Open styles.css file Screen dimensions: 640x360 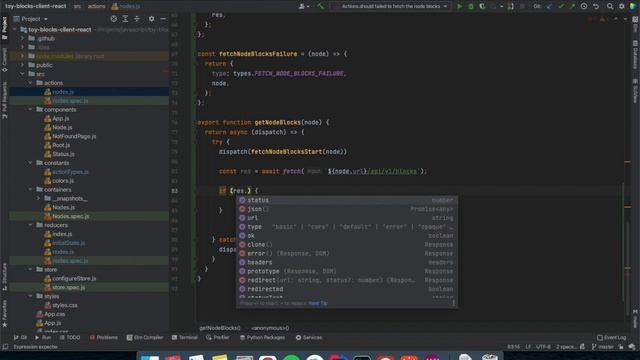(64, 305)
